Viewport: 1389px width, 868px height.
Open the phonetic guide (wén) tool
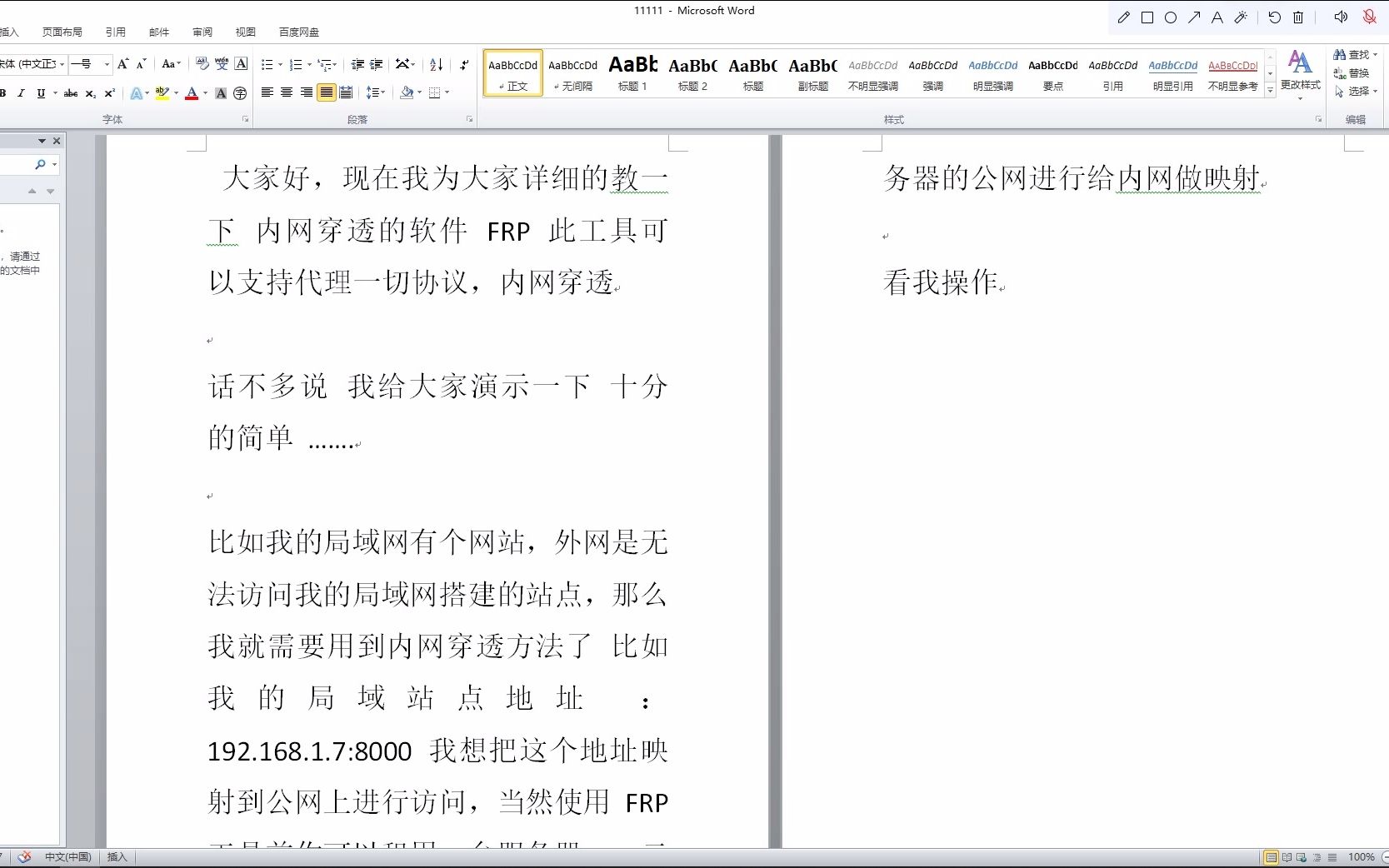click(x=222, y=64)
